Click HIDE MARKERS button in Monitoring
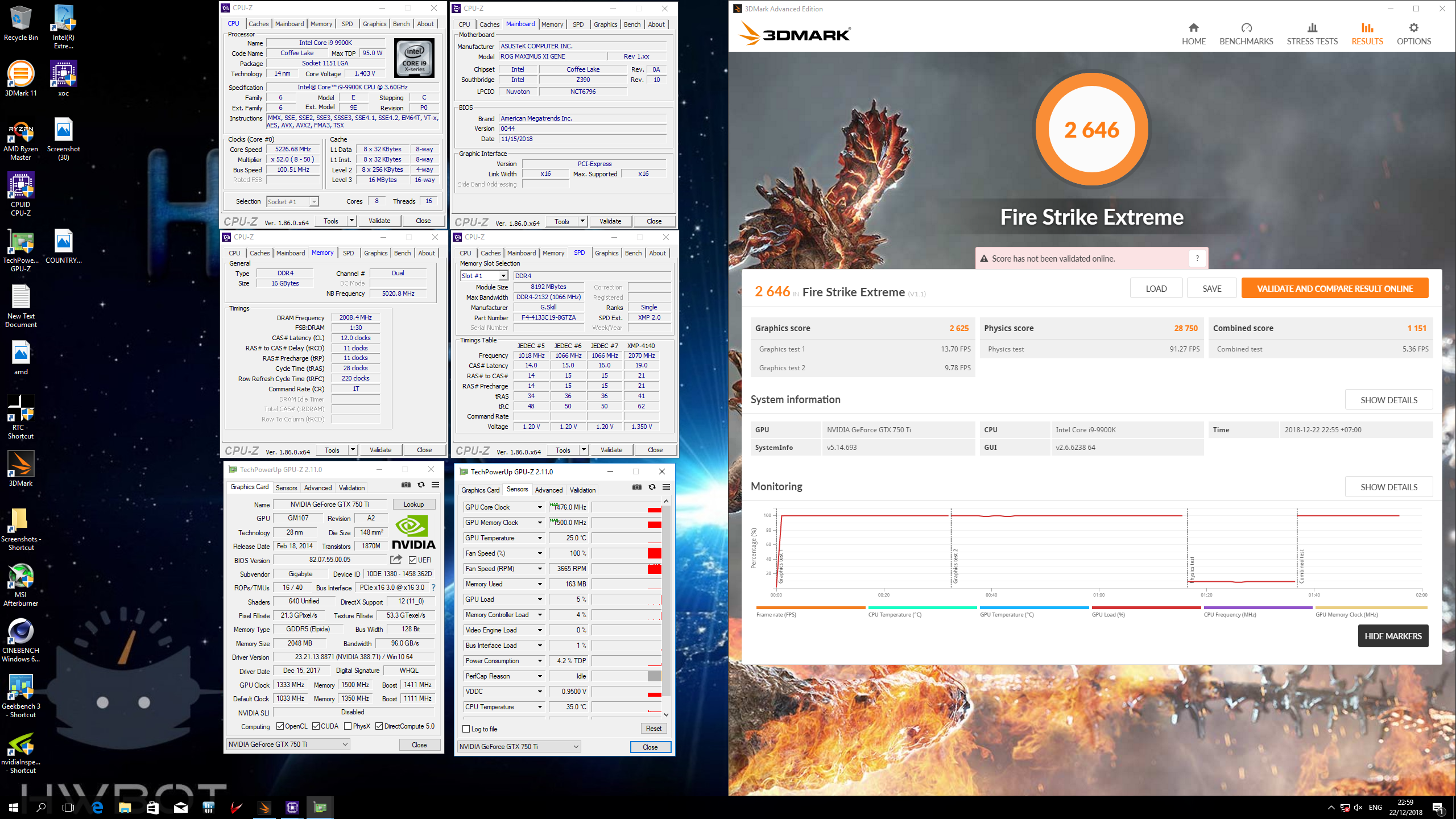Screen dimensions: 1456x819 click(1393, 636)
